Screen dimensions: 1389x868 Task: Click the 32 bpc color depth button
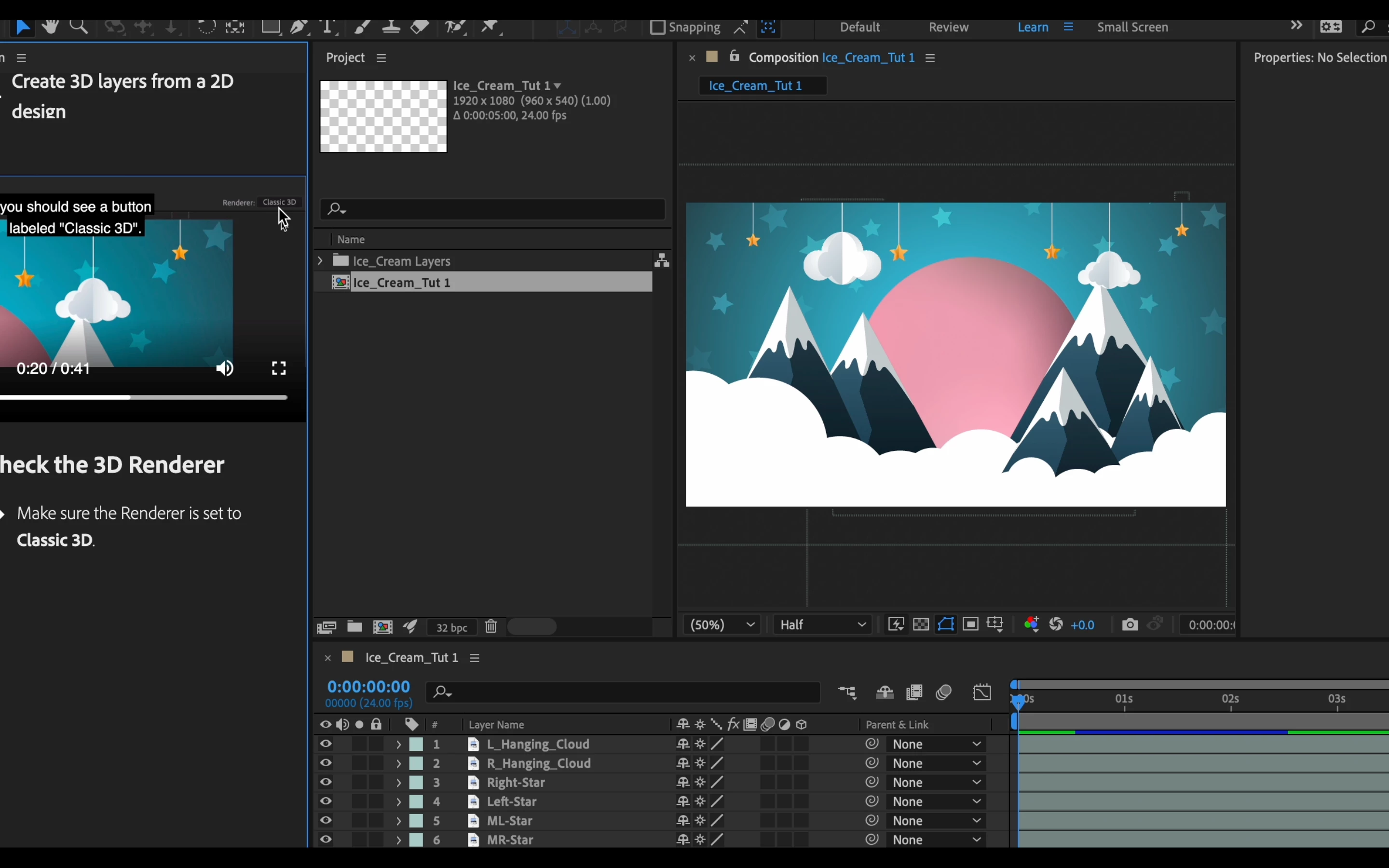click(452, 627)
